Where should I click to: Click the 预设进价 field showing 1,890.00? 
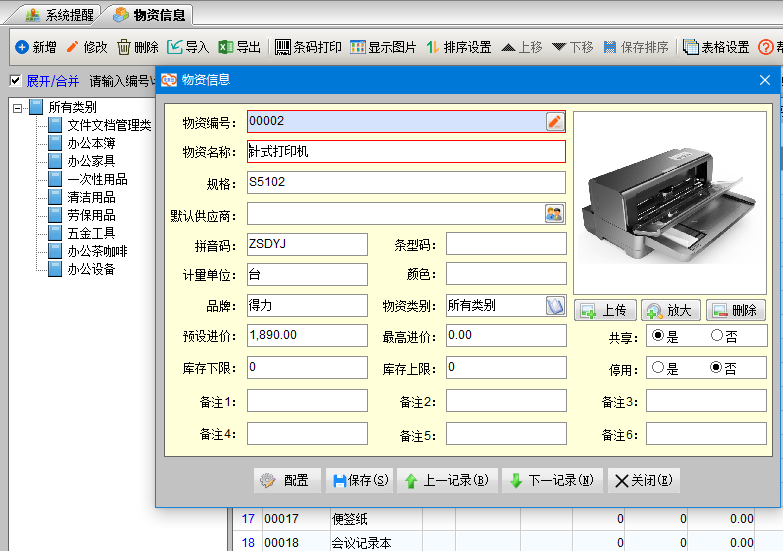point(307,335)
